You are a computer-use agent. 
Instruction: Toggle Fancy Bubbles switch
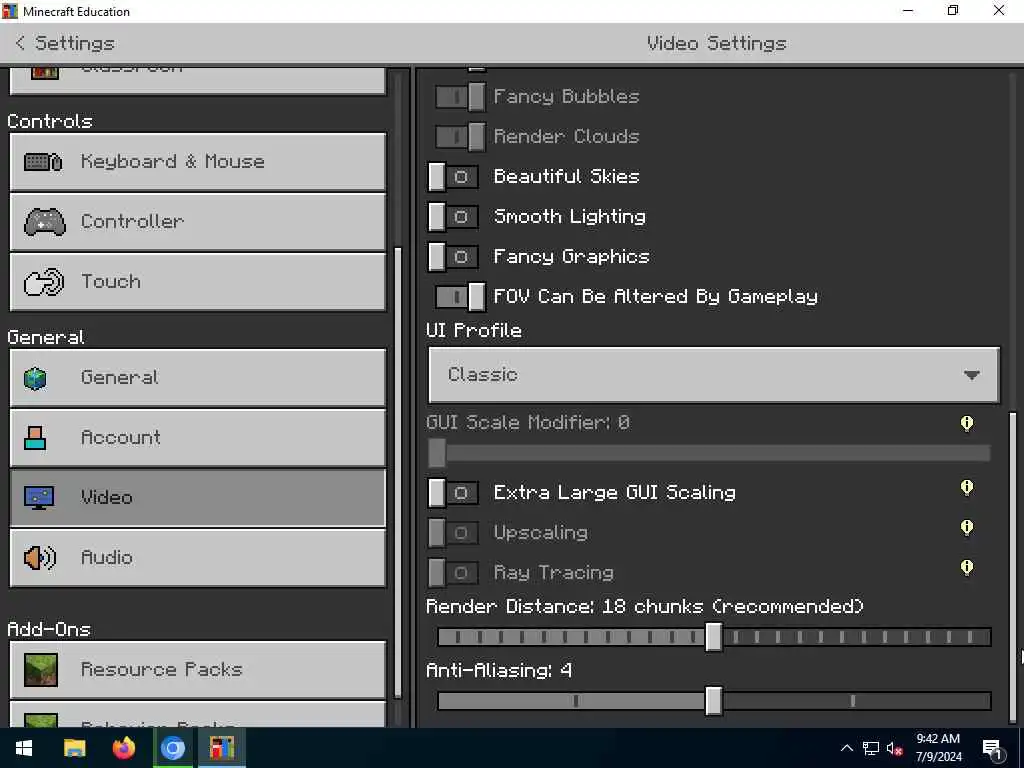click(460, 97)
